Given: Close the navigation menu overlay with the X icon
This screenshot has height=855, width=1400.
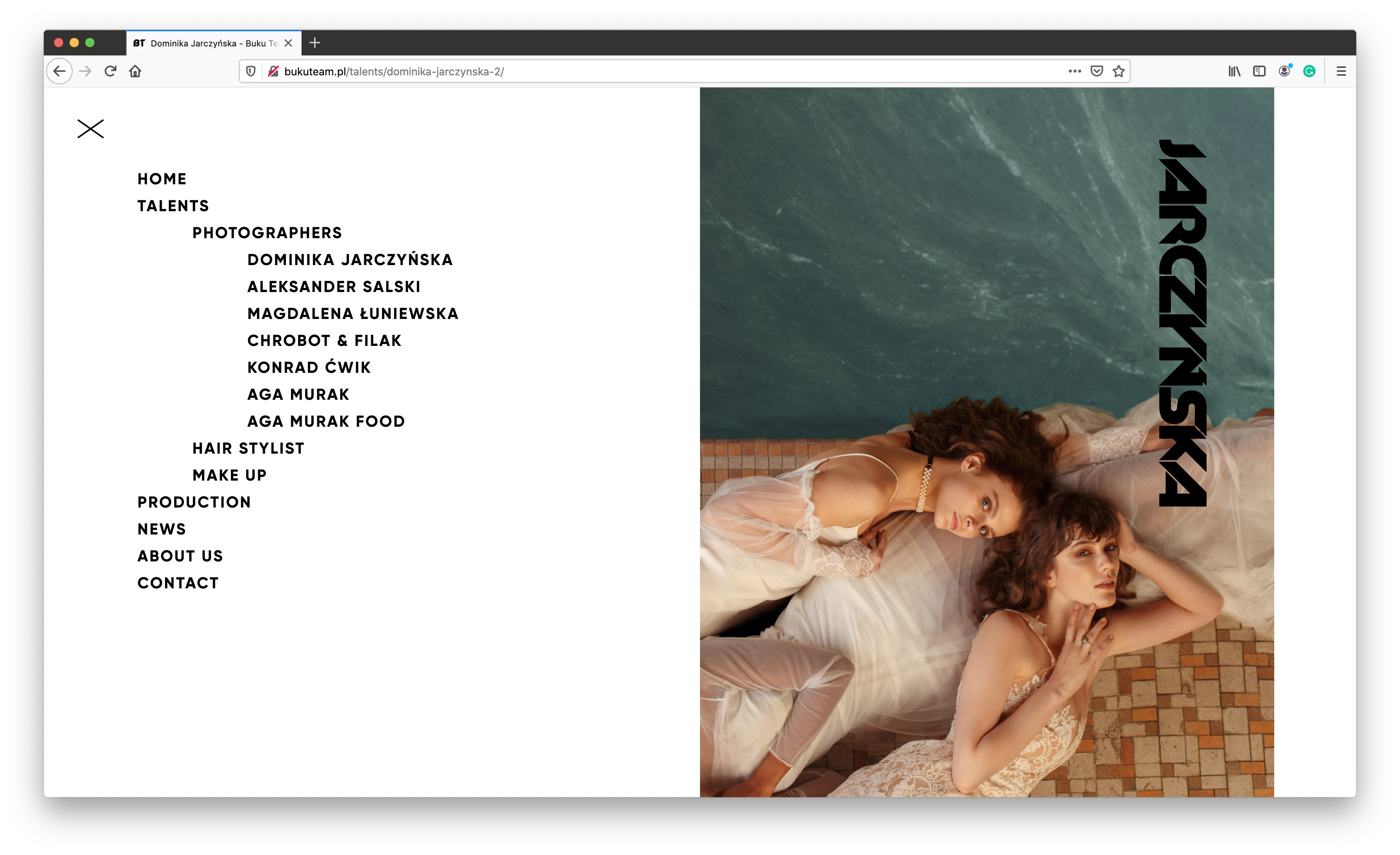Looking at the screenshot, I should tap(90, 129).
